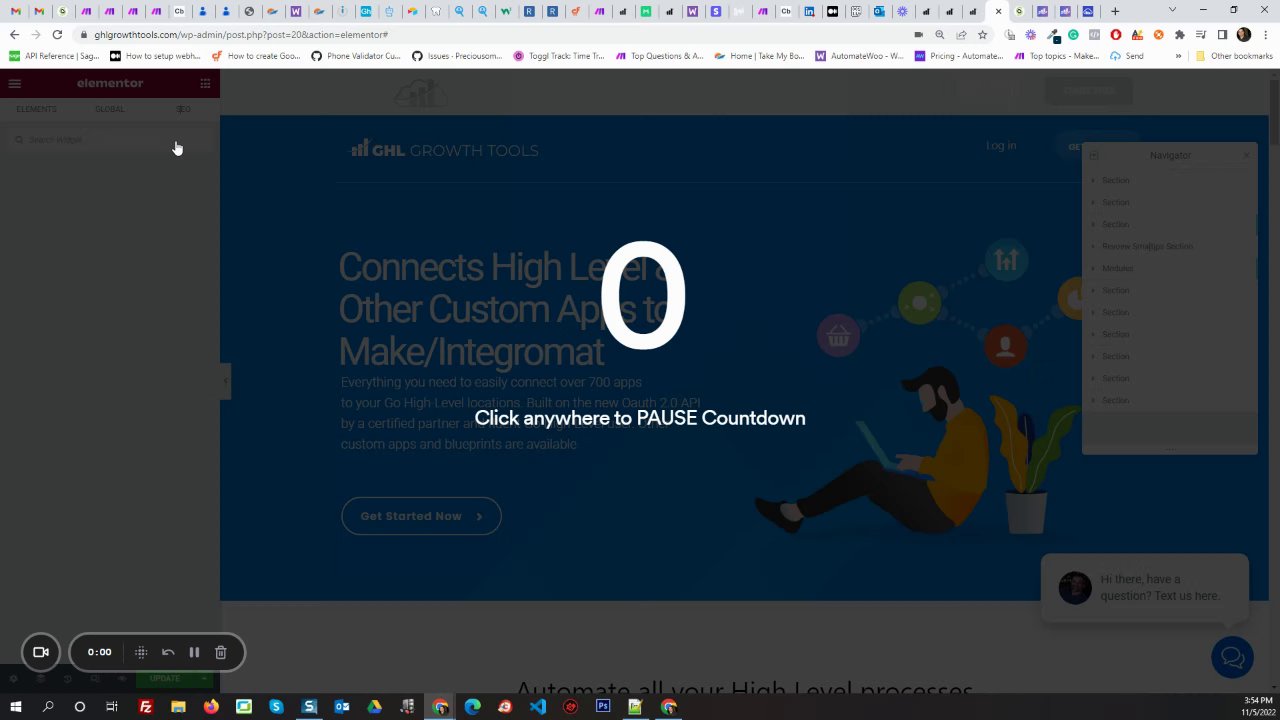This screenshot has width=1280, height=720.
Task: Go back with the browser back arrow
Action: pyautogui.click(x=14, y=34)
